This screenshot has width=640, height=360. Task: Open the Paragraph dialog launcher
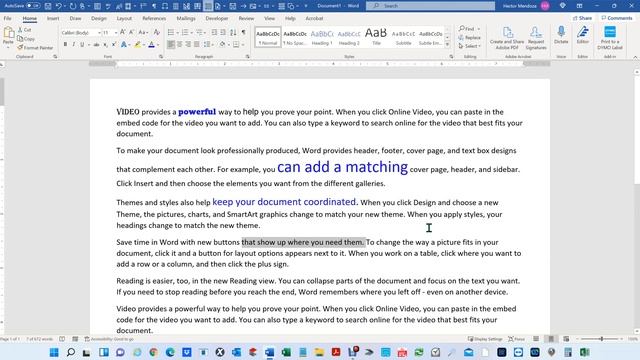[x=248, y=57]
